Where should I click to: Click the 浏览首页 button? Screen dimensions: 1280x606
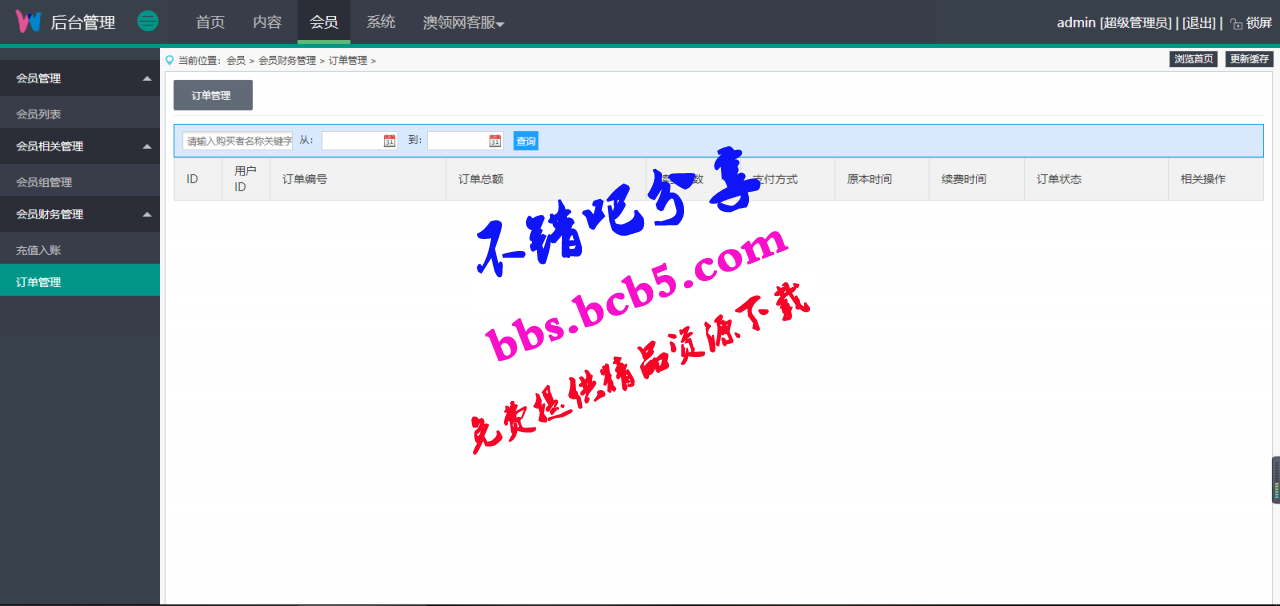pyautogui.click(x=1193, y=59)
